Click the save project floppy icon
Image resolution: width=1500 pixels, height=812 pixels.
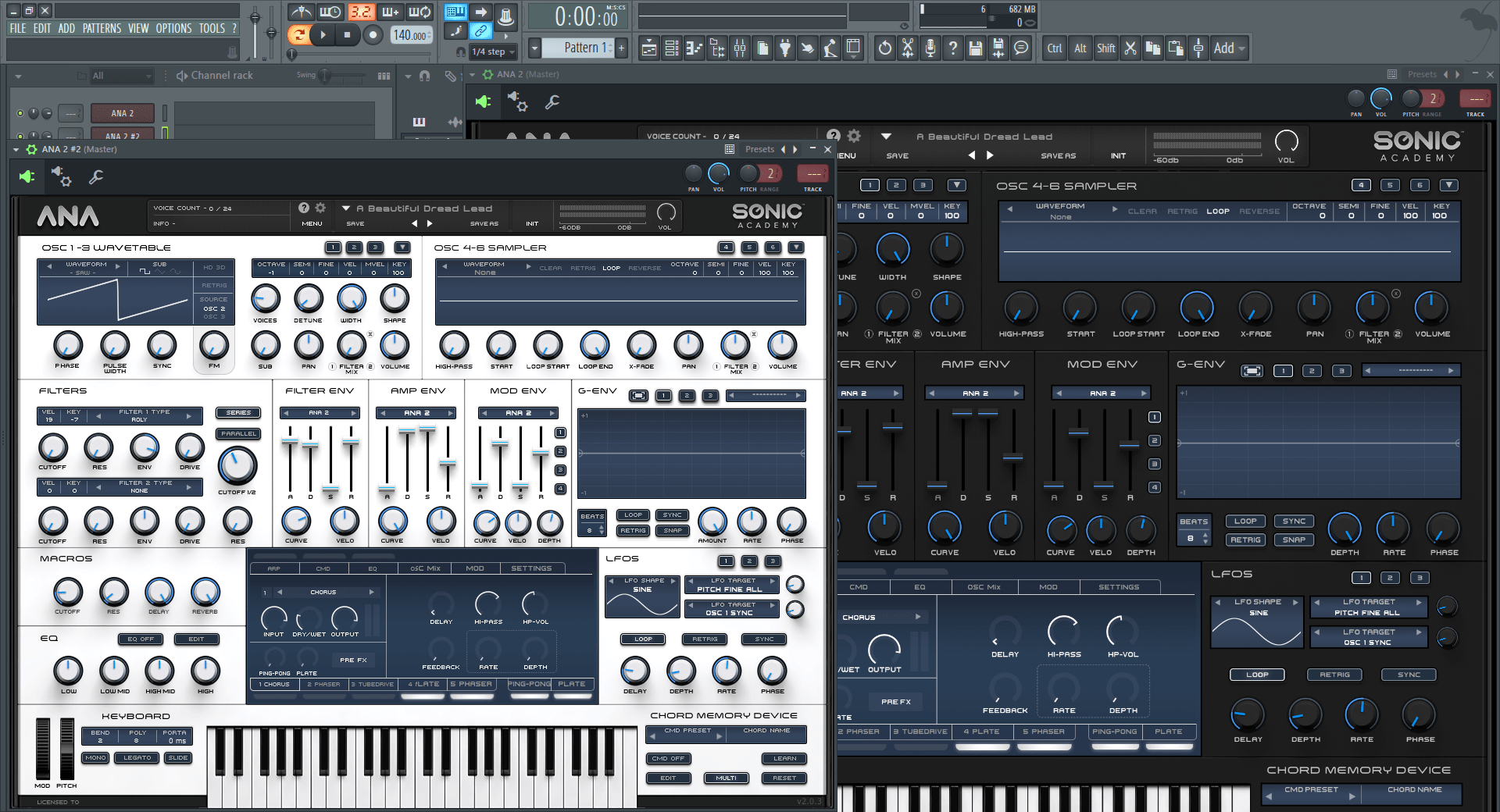[975, 48]
